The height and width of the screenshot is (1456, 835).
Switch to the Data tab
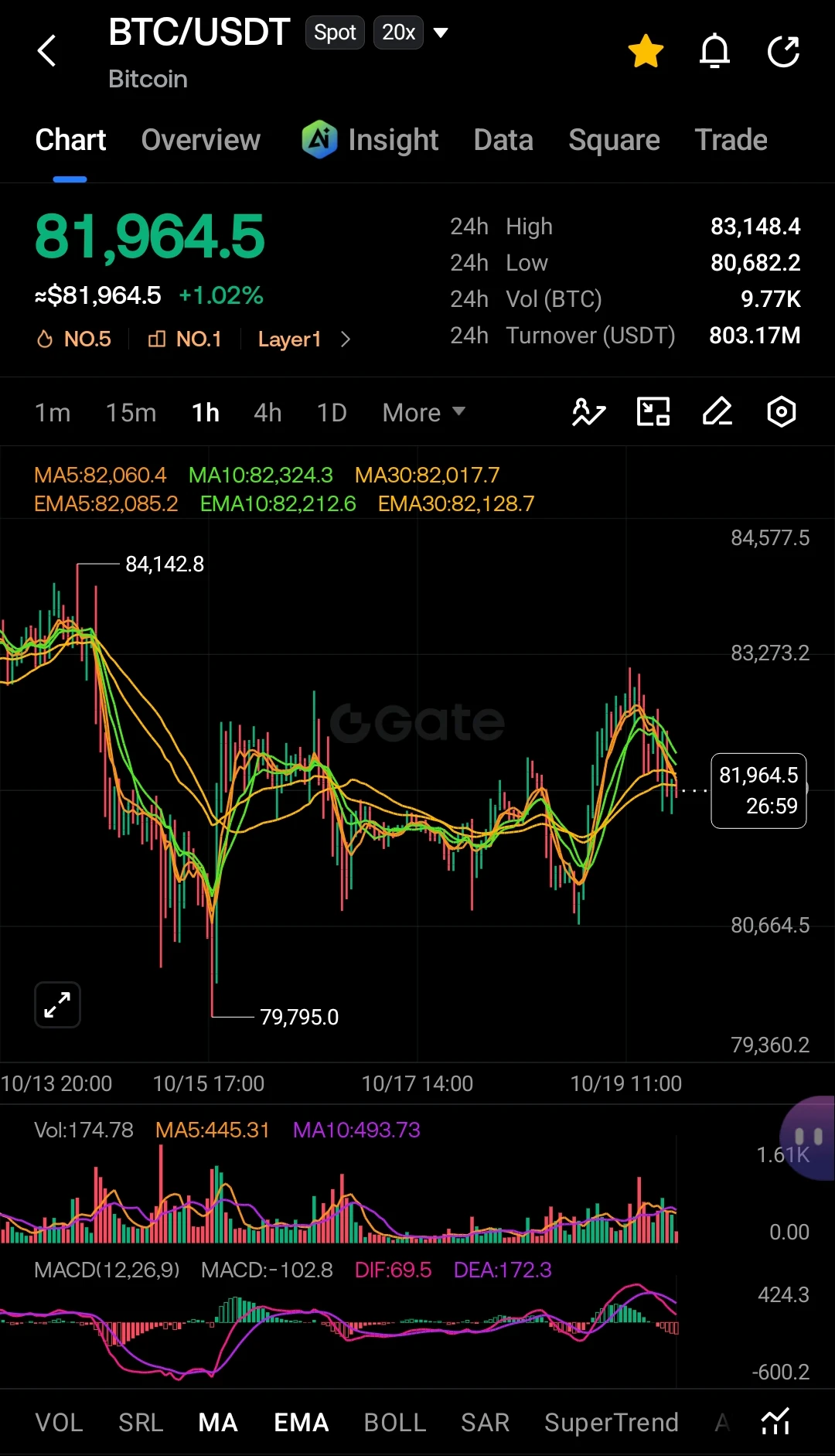point(503,140)
